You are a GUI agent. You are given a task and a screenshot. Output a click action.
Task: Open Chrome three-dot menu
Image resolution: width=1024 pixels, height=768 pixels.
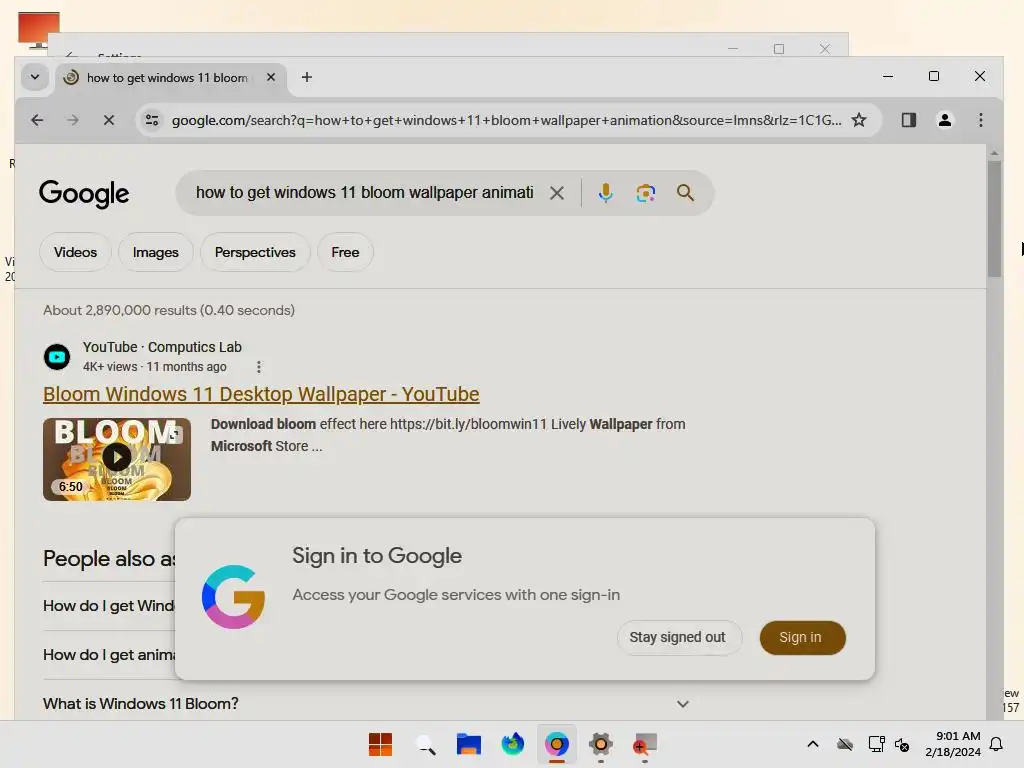tap(980, 120)
